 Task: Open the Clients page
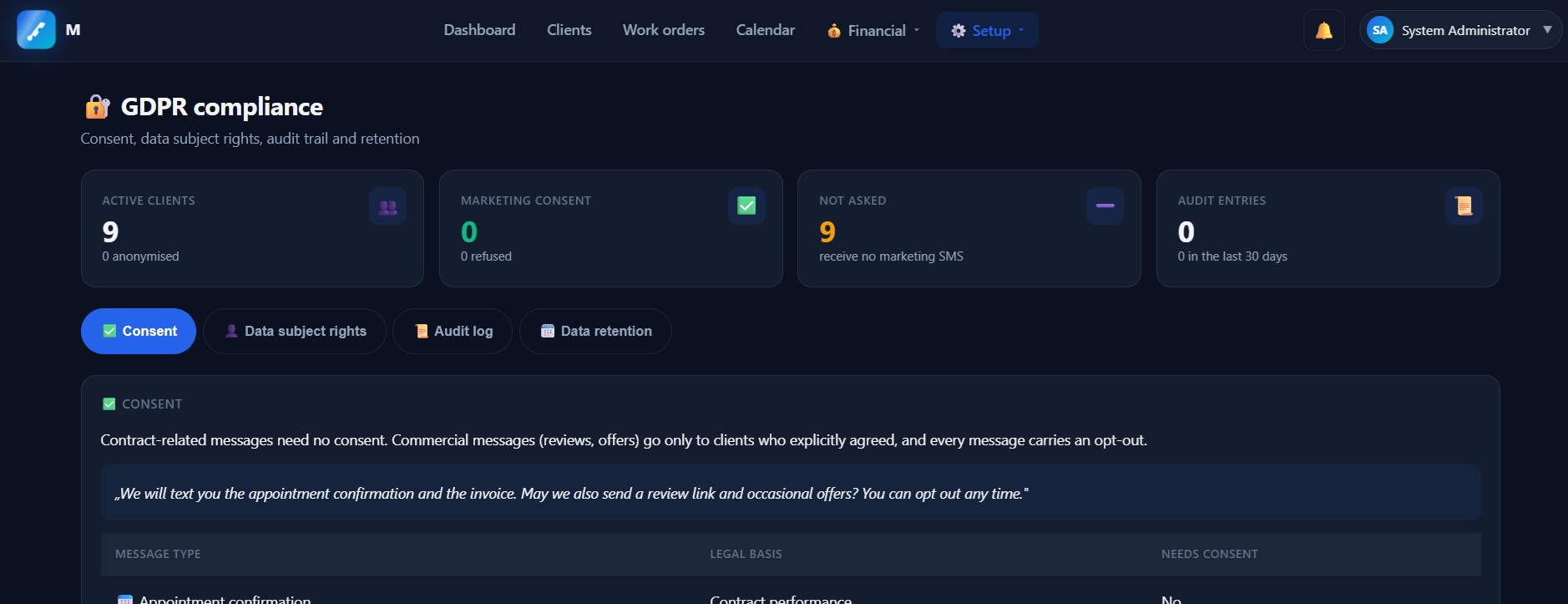pos(569,30)
